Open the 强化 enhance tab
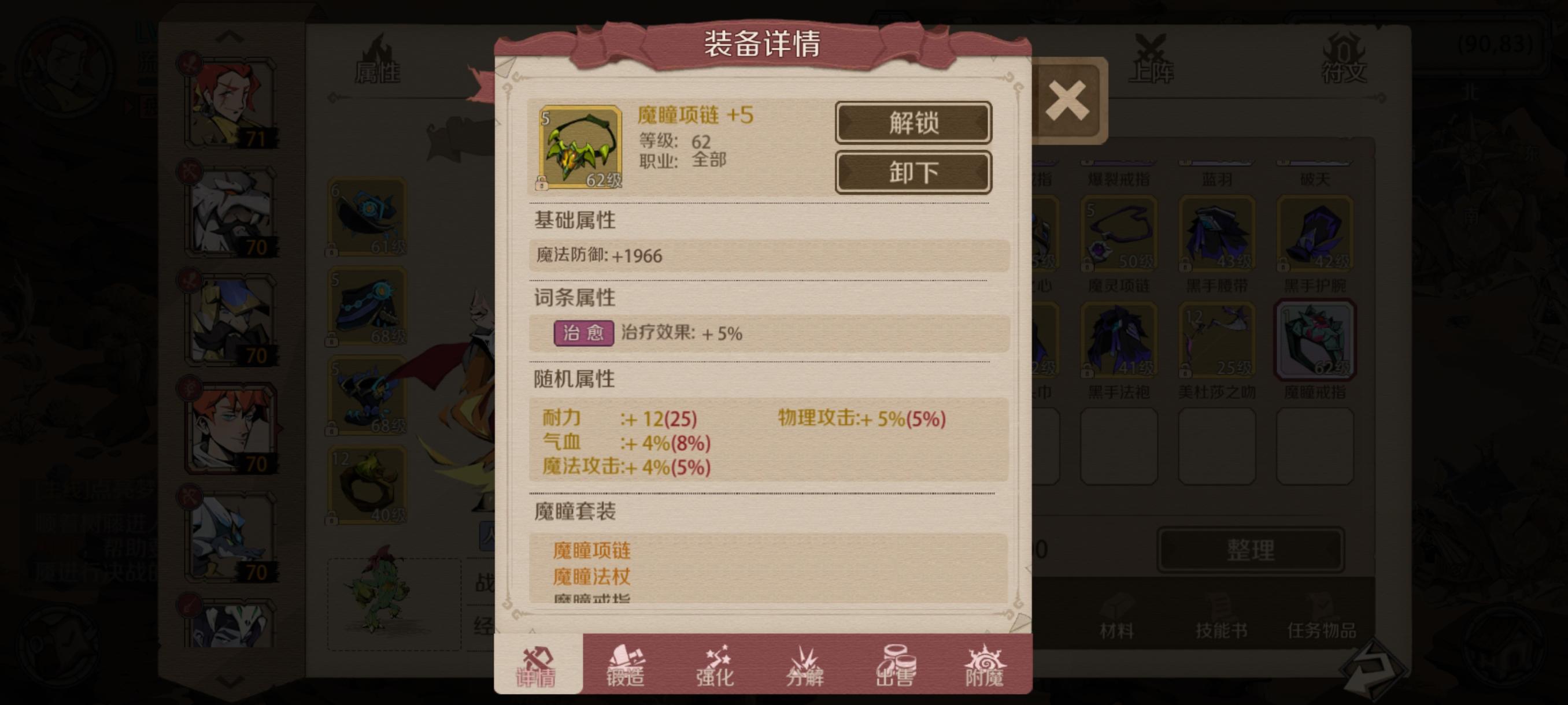The height and width of the screenshot is (705, 1568). pos(715,665)
